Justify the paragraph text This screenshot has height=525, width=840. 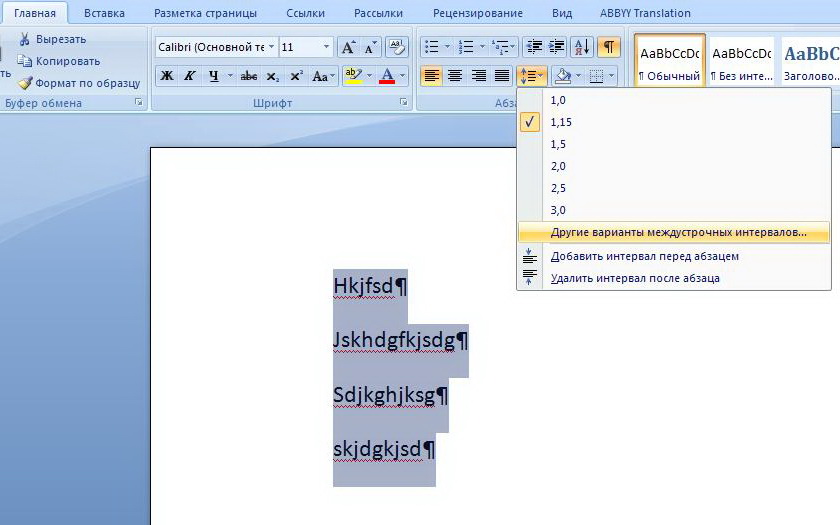pyautogui.click(x=501, y=76)
